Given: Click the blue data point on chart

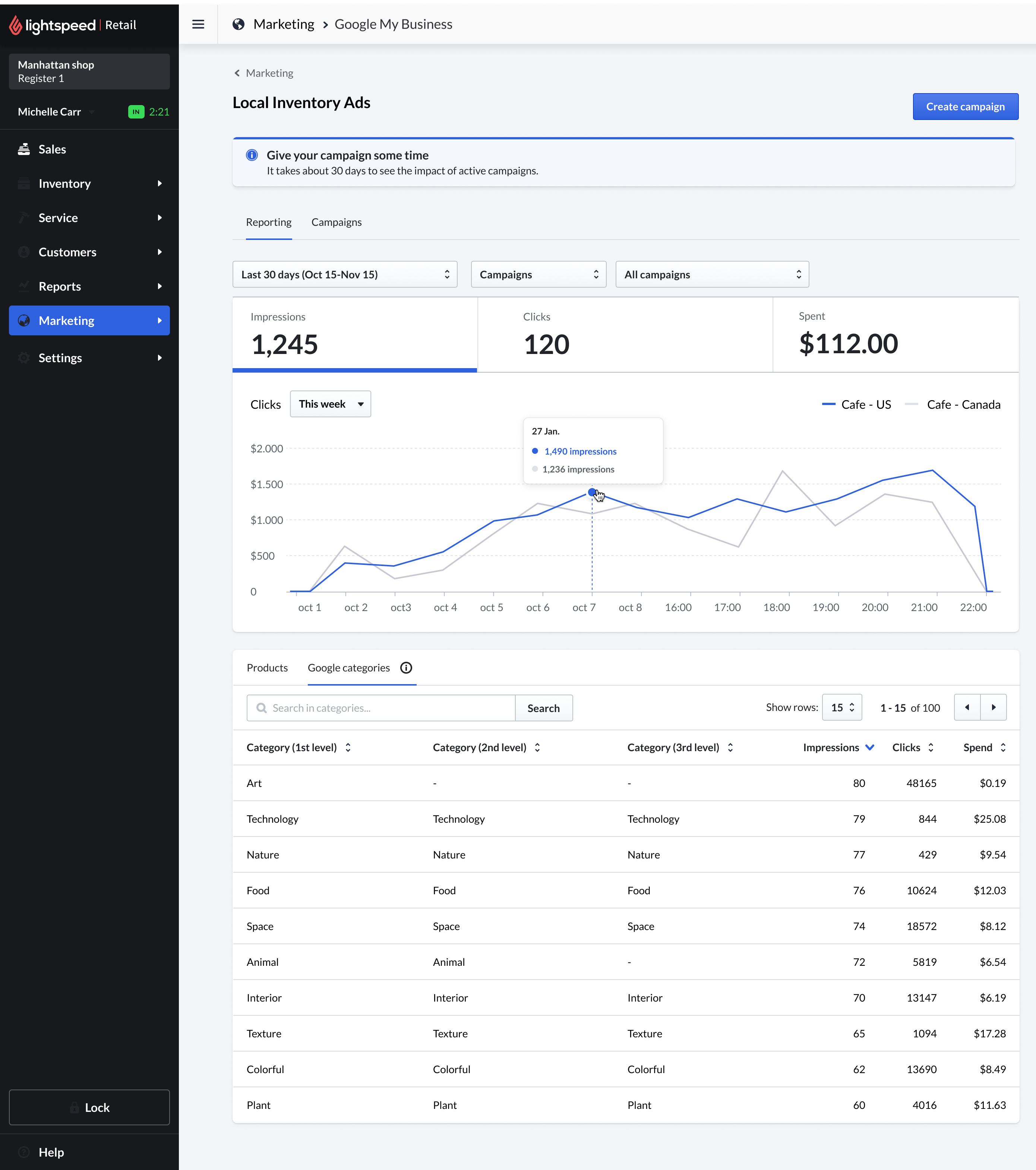Looking at the screenshot, I should [x=592, y=492].
